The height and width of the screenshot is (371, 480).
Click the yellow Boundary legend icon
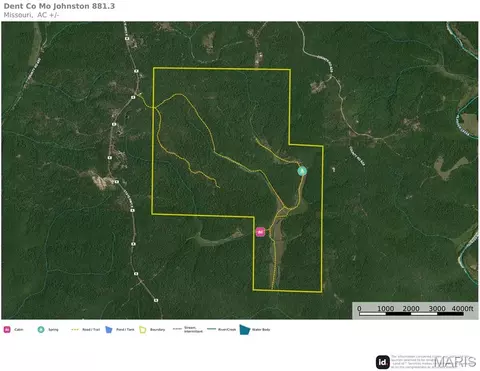coord(143,330)
